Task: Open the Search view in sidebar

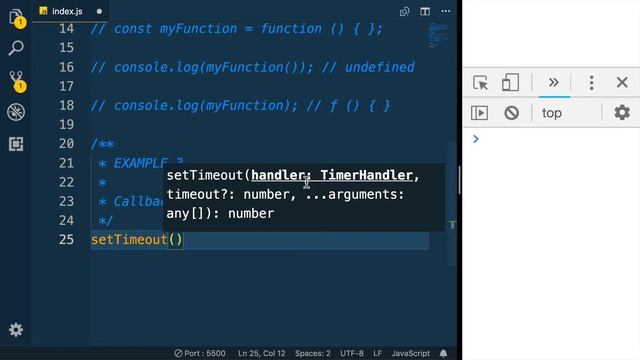Action: (x=16, y=48)
